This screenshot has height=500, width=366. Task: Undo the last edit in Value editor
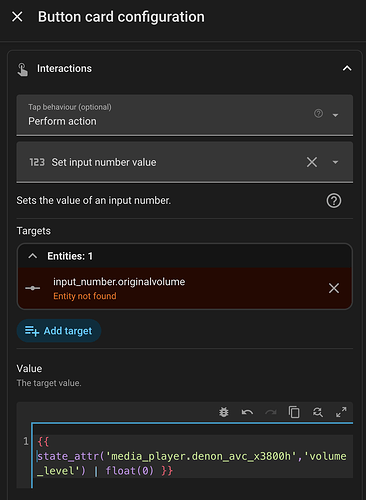click(247, 412)
